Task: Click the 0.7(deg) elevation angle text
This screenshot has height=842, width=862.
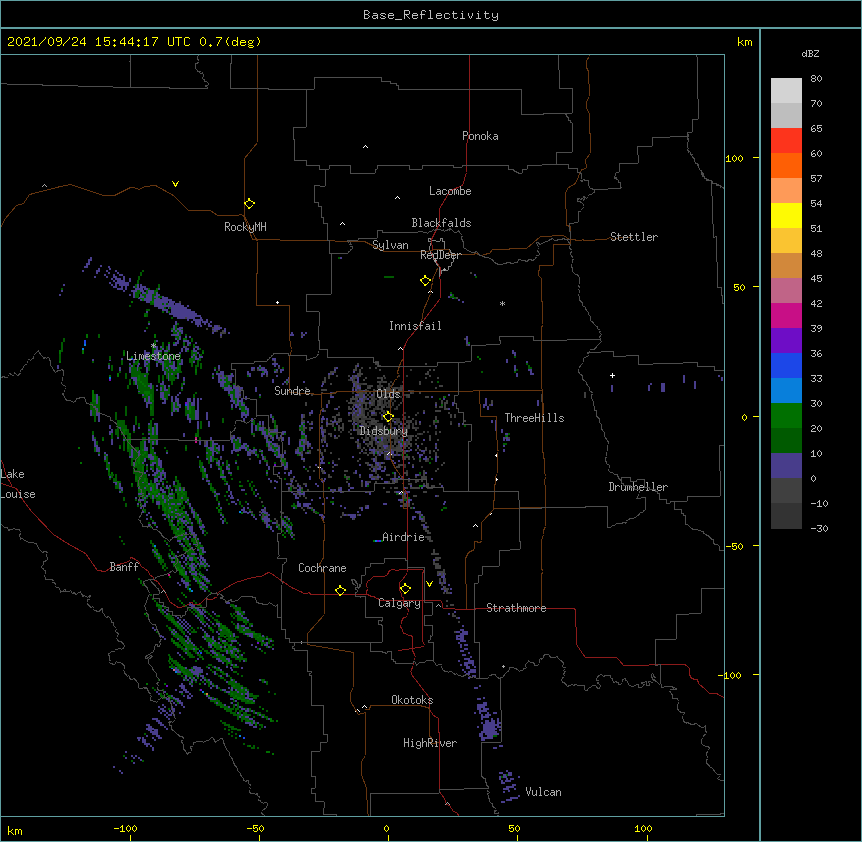Action: pos(230,42)
